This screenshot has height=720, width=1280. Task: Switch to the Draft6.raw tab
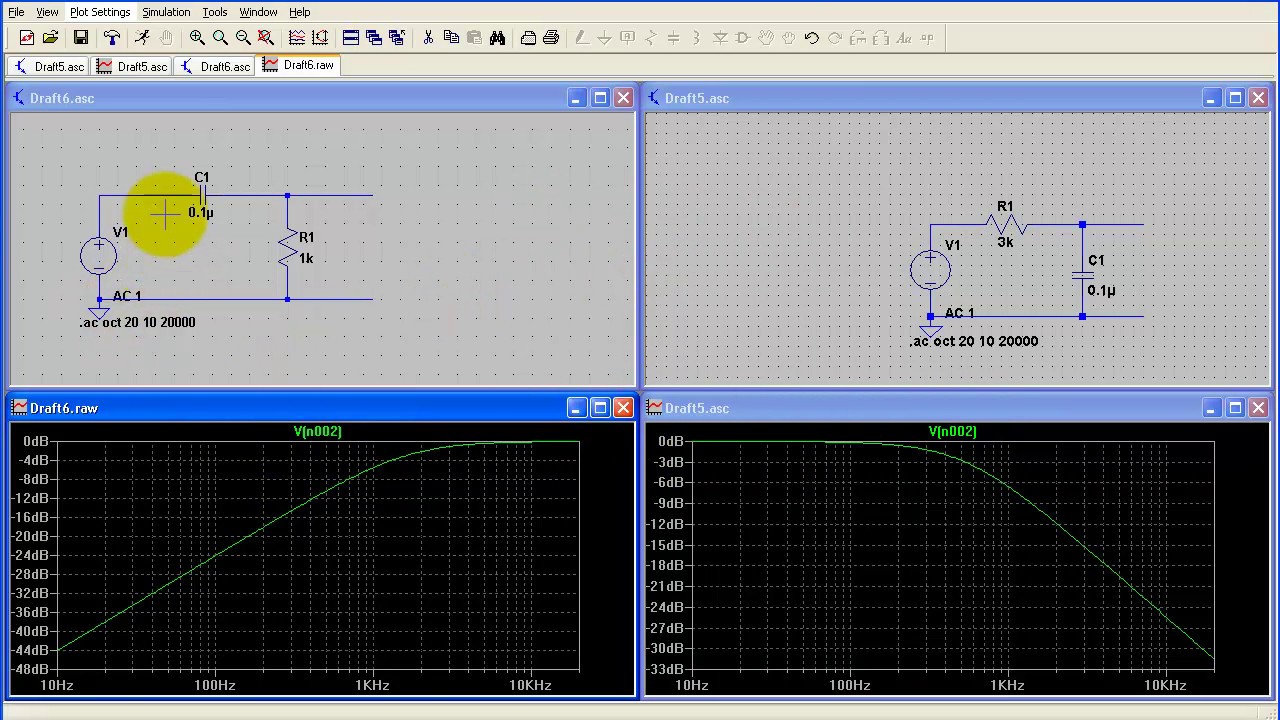pyautogui.click(x=298, y=65)
